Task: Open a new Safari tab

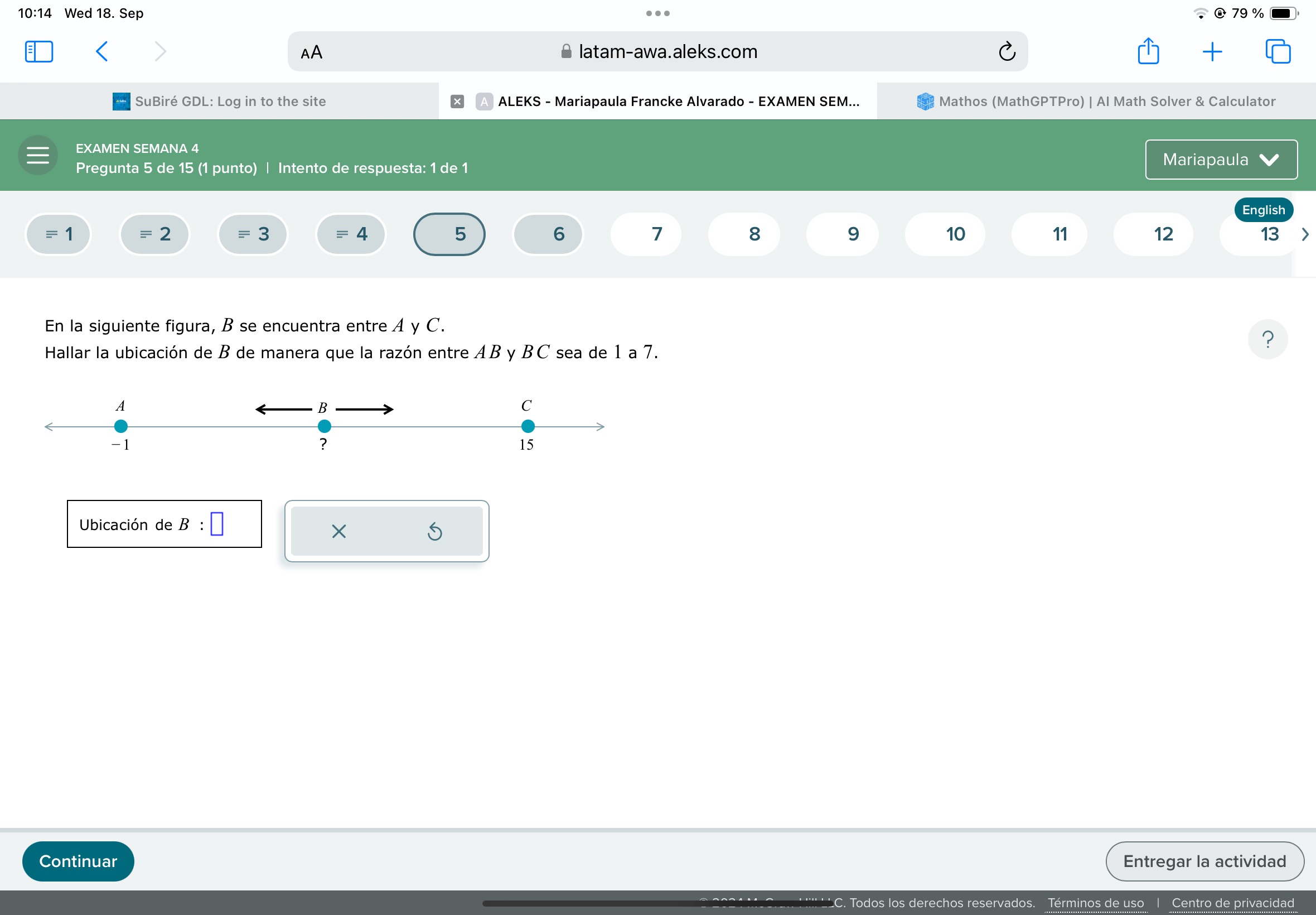Action: click(1212, 51)
